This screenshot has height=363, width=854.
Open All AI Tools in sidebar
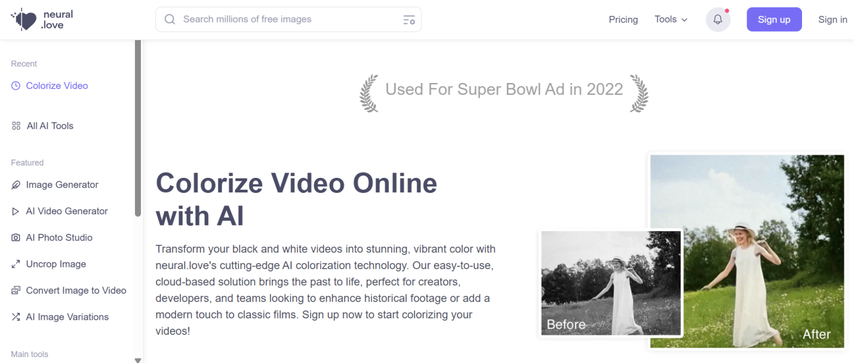coord(50,126)
